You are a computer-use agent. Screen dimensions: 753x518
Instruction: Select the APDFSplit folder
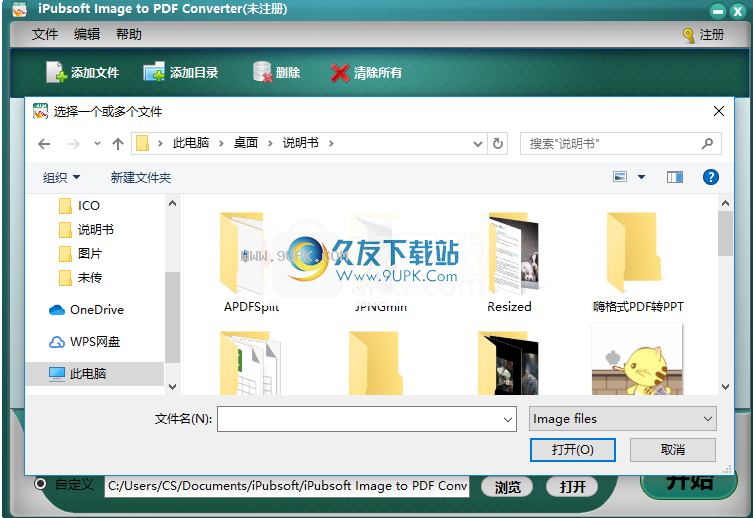(251, 263)
